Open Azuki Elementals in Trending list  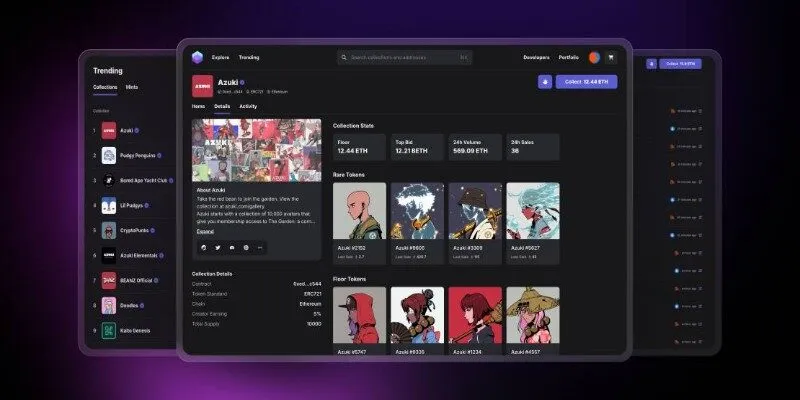pyautogui.click(x=133, y=256)
